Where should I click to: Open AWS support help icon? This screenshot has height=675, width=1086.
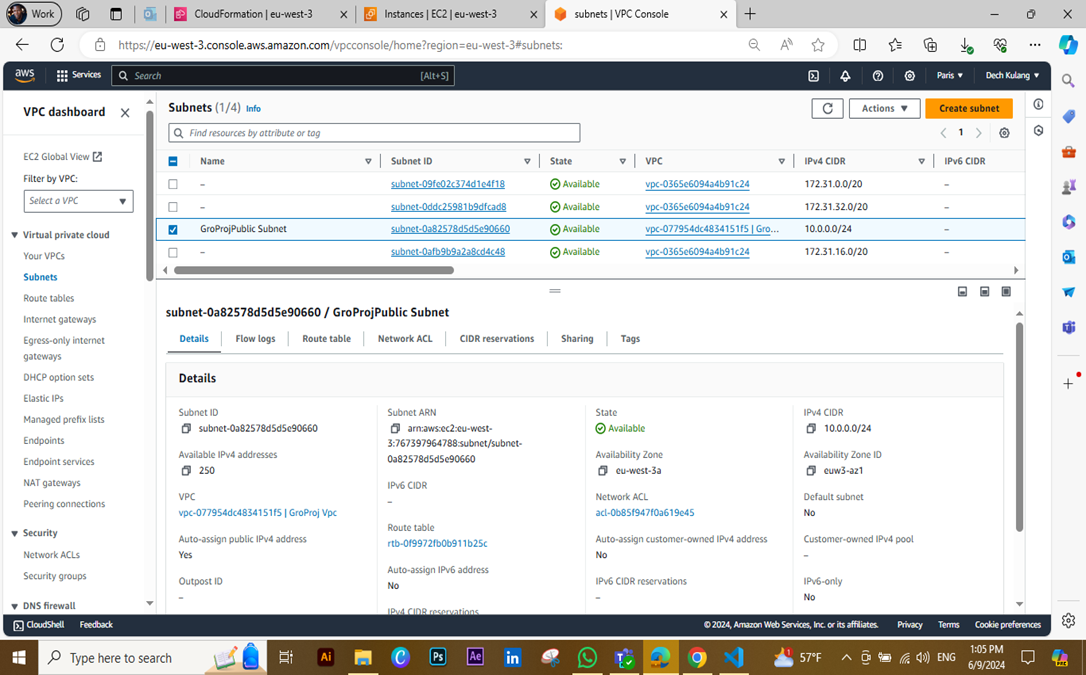878,75
